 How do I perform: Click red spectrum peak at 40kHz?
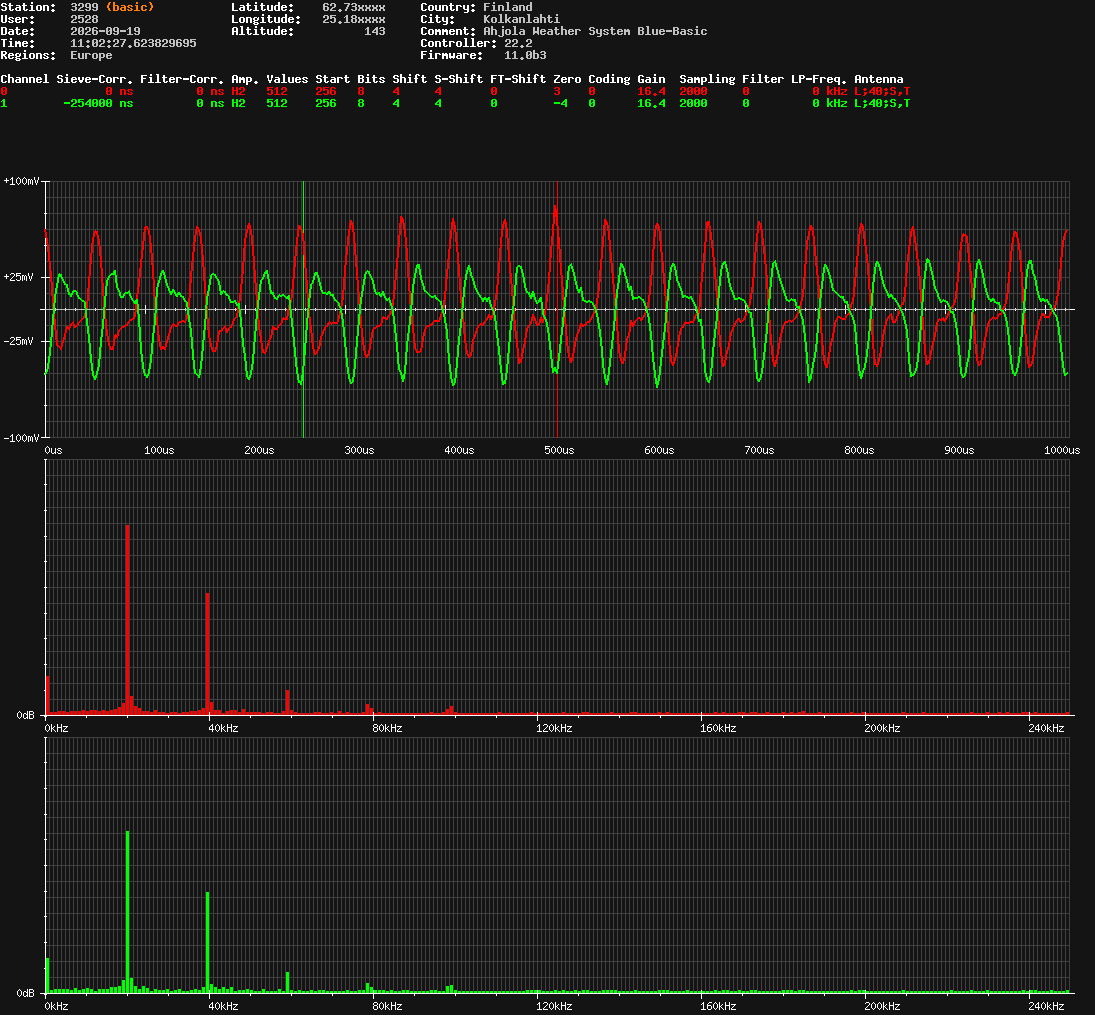207,653
